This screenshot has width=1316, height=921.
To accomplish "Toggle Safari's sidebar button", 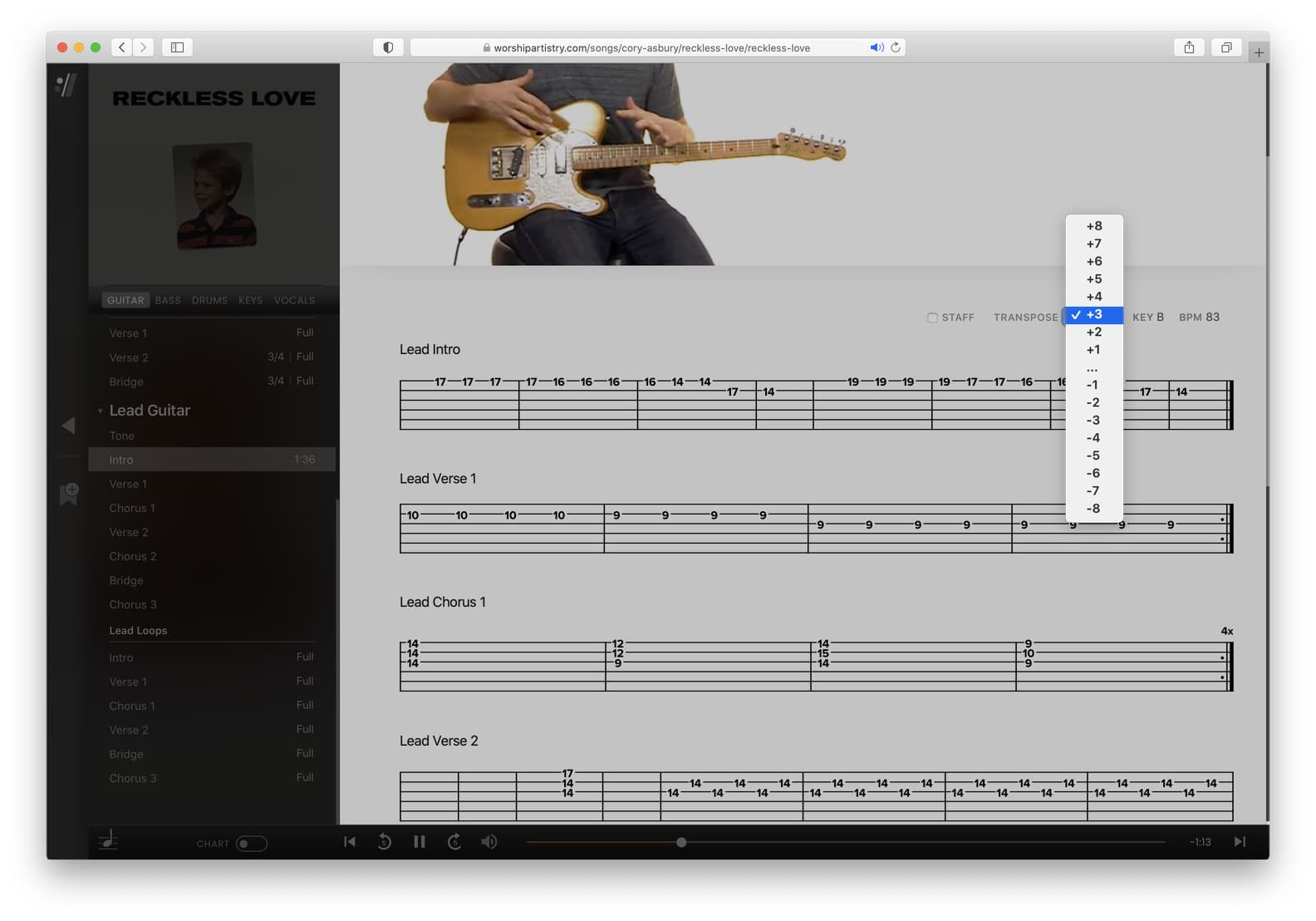I will click(177, 47).
